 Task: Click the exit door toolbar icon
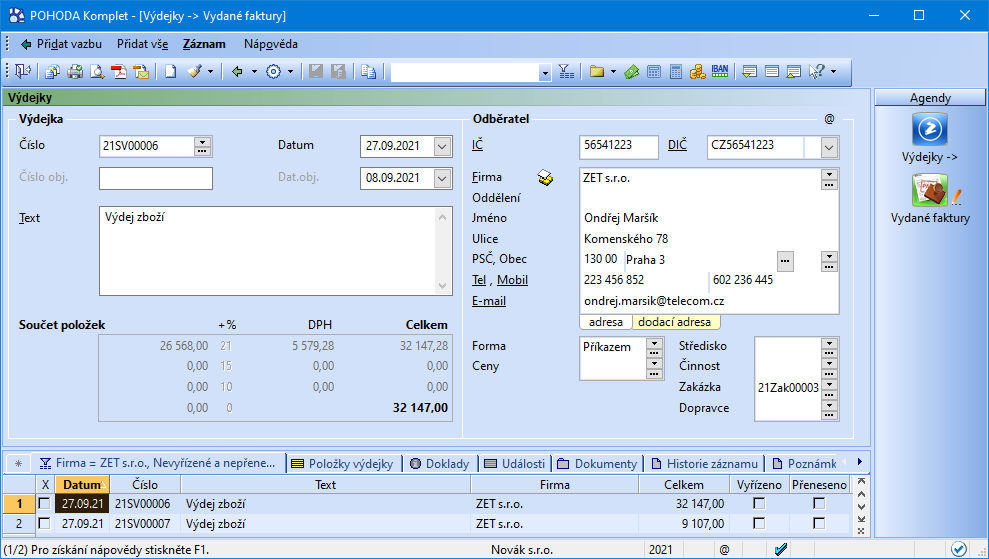click(23, 71)
